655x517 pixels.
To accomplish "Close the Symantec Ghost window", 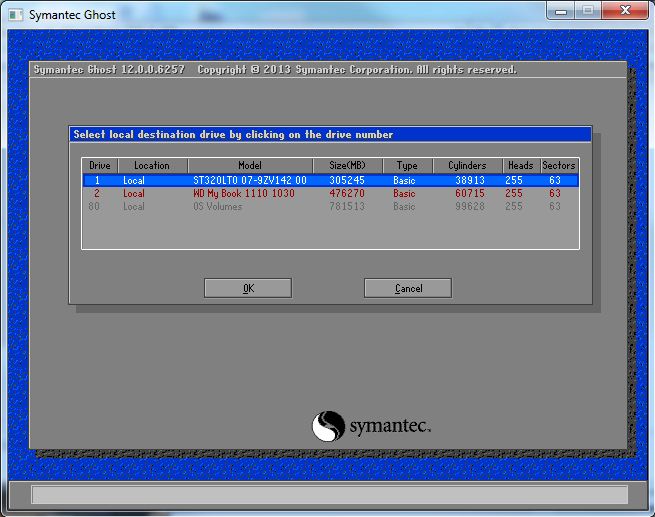I will (x=625, y=10).
